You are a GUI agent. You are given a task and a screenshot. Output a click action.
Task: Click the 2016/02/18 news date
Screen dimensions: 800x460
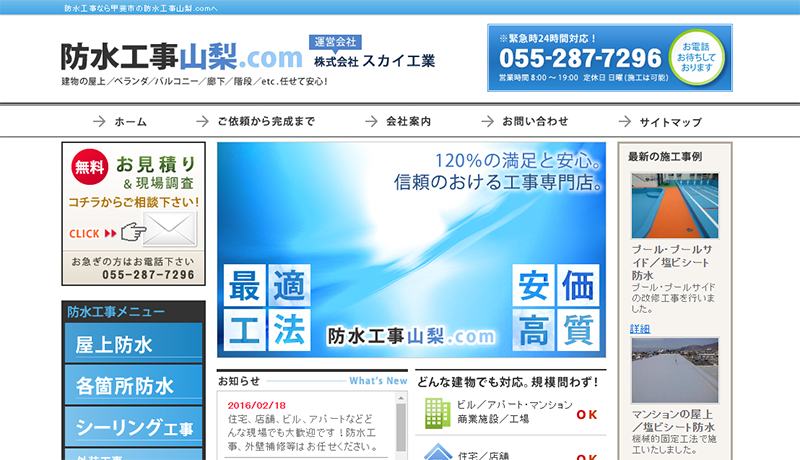[257, 405]
